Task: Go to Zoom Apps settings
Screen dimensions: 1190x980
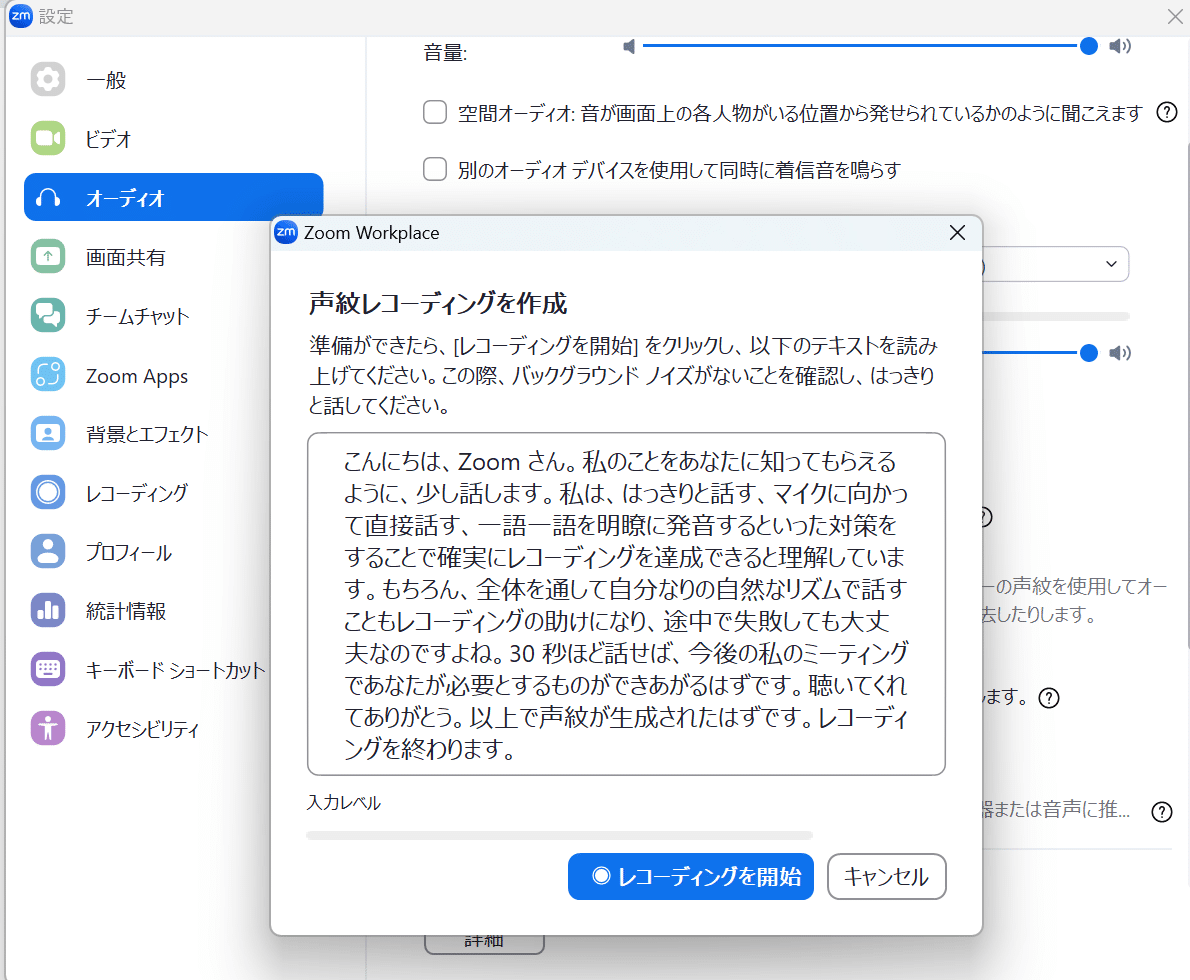Action: (x=148, y=374)
